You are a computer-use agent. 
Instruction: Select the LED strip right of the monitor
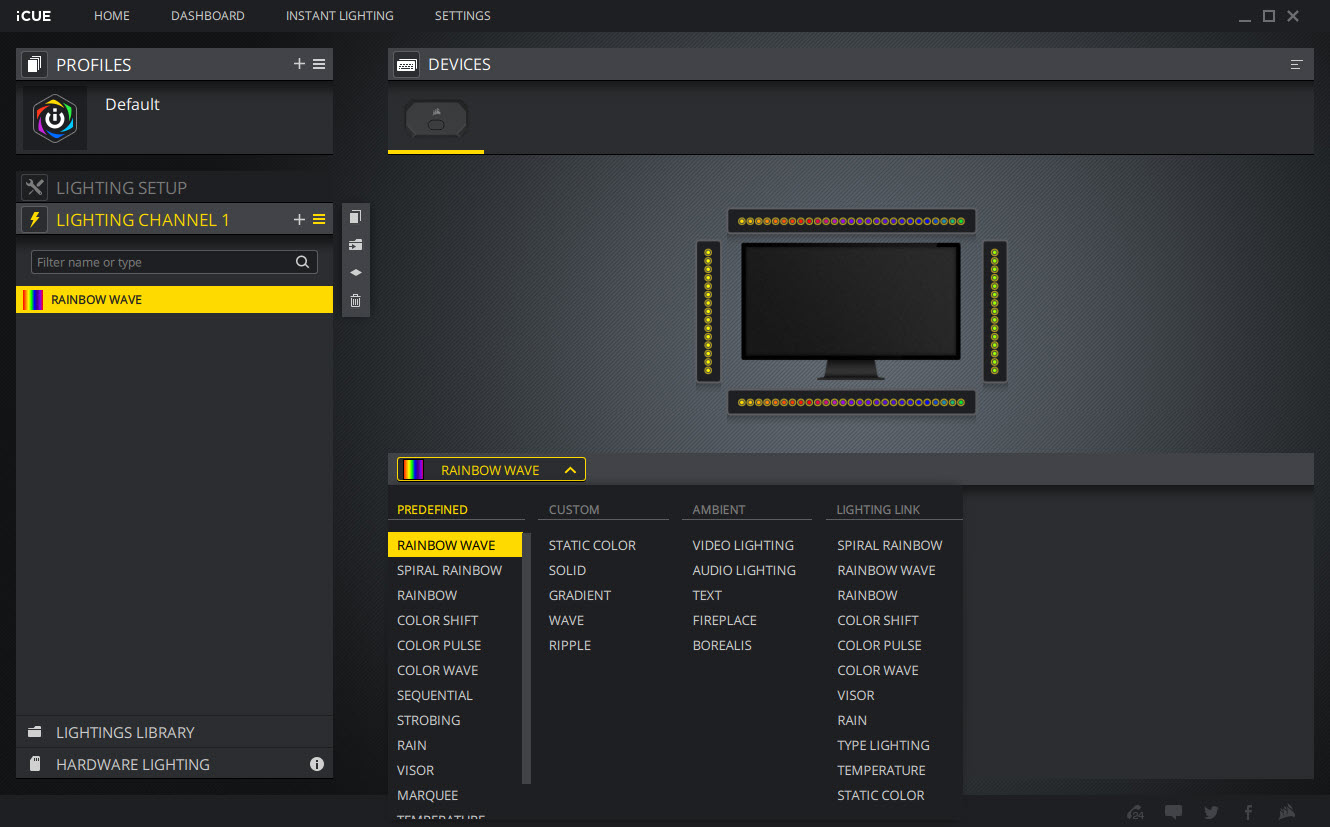pyautogui.click(x=994, y=311)
